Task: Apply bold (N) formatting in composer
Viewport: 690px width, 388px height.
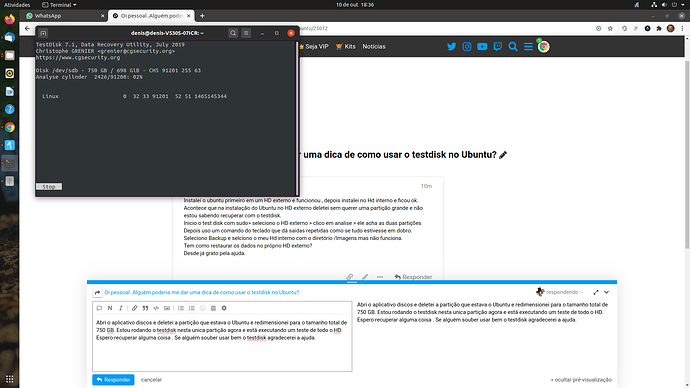Action: 110,308
